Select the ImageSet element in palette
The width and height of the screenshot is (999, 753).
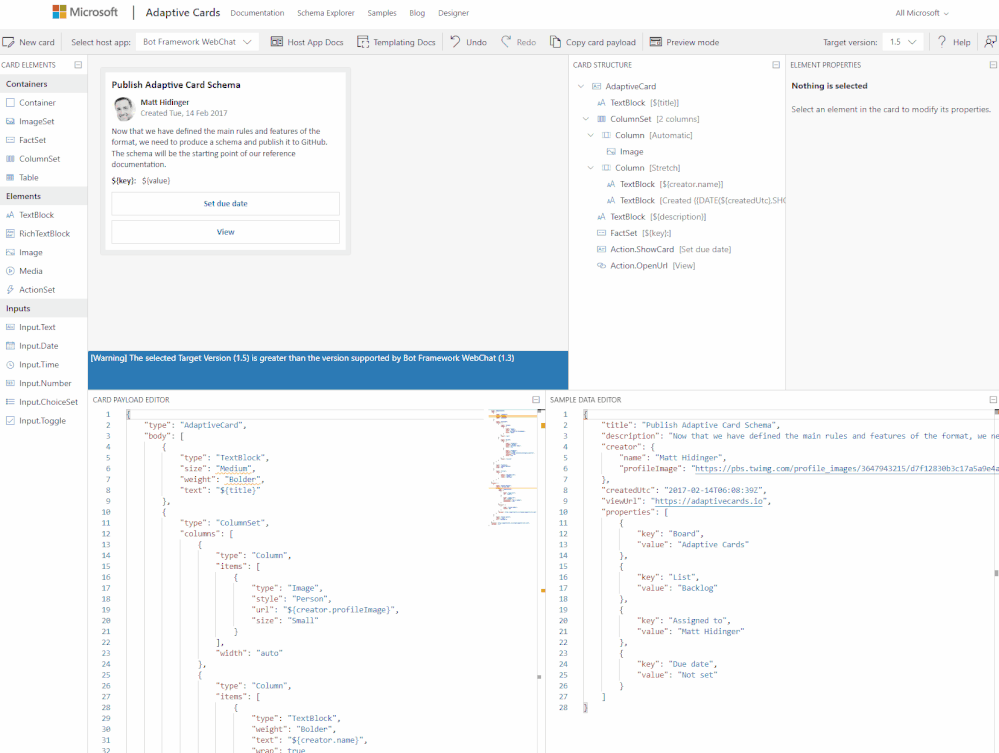(x=43, y=121)
